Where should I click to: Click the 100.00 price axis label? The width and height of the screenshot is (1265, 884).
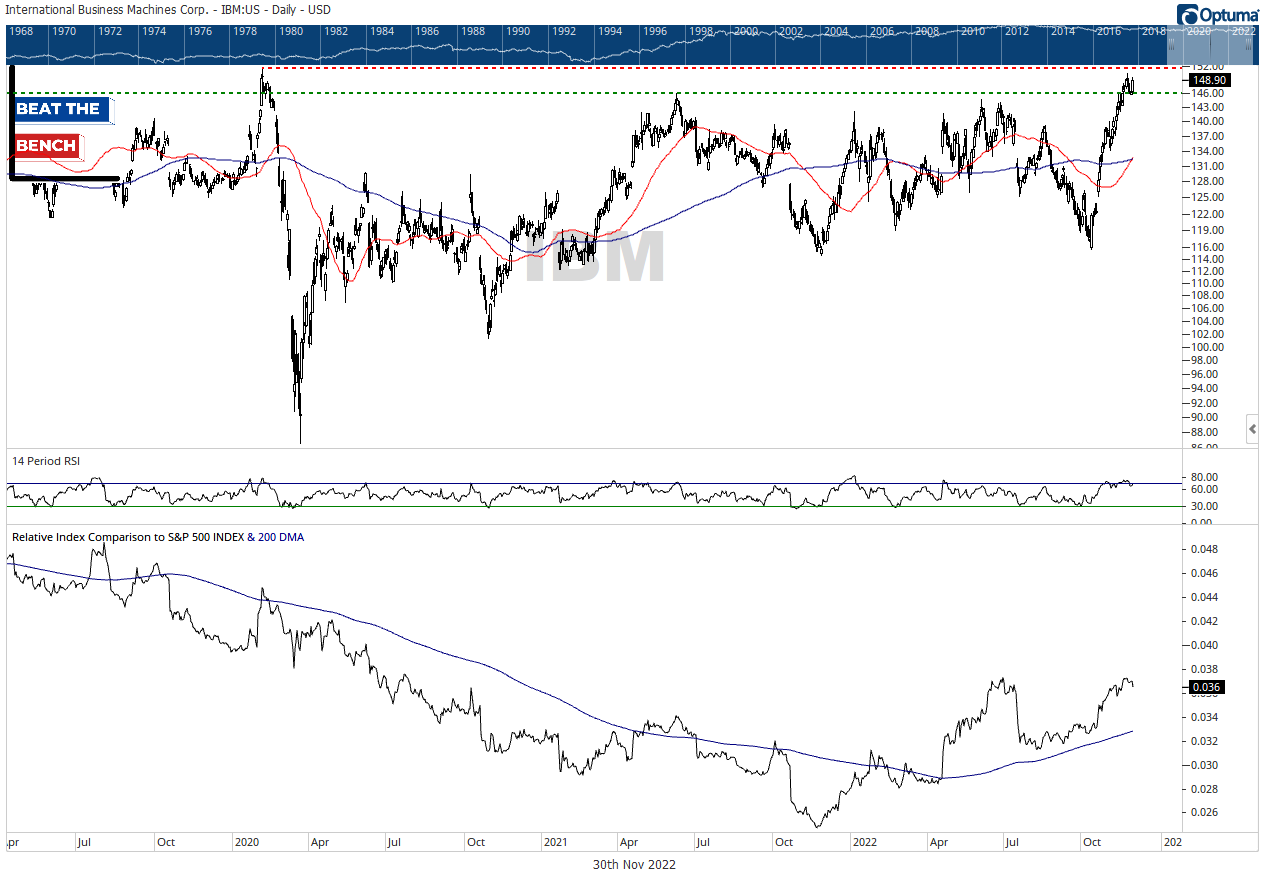[x=1206, y=346]
